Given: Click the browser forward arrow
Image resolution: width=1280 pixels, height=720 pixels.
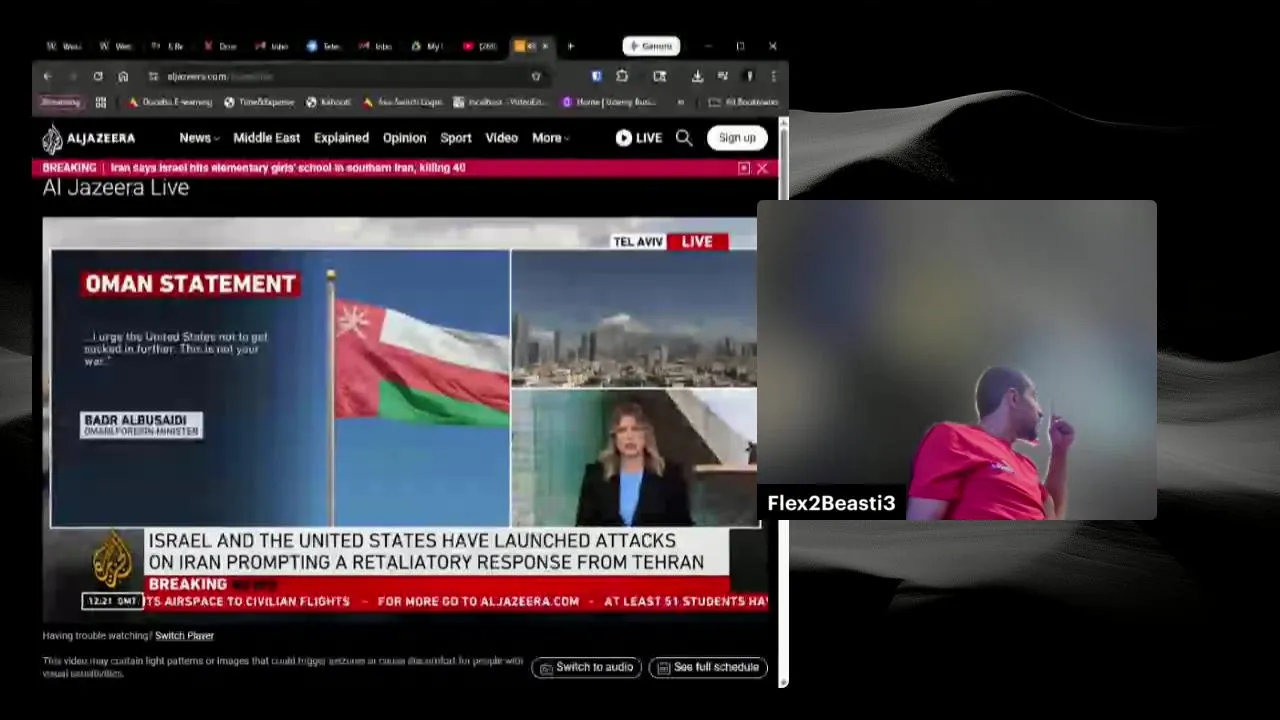Looking at the screenshot, I should (72, 76).
